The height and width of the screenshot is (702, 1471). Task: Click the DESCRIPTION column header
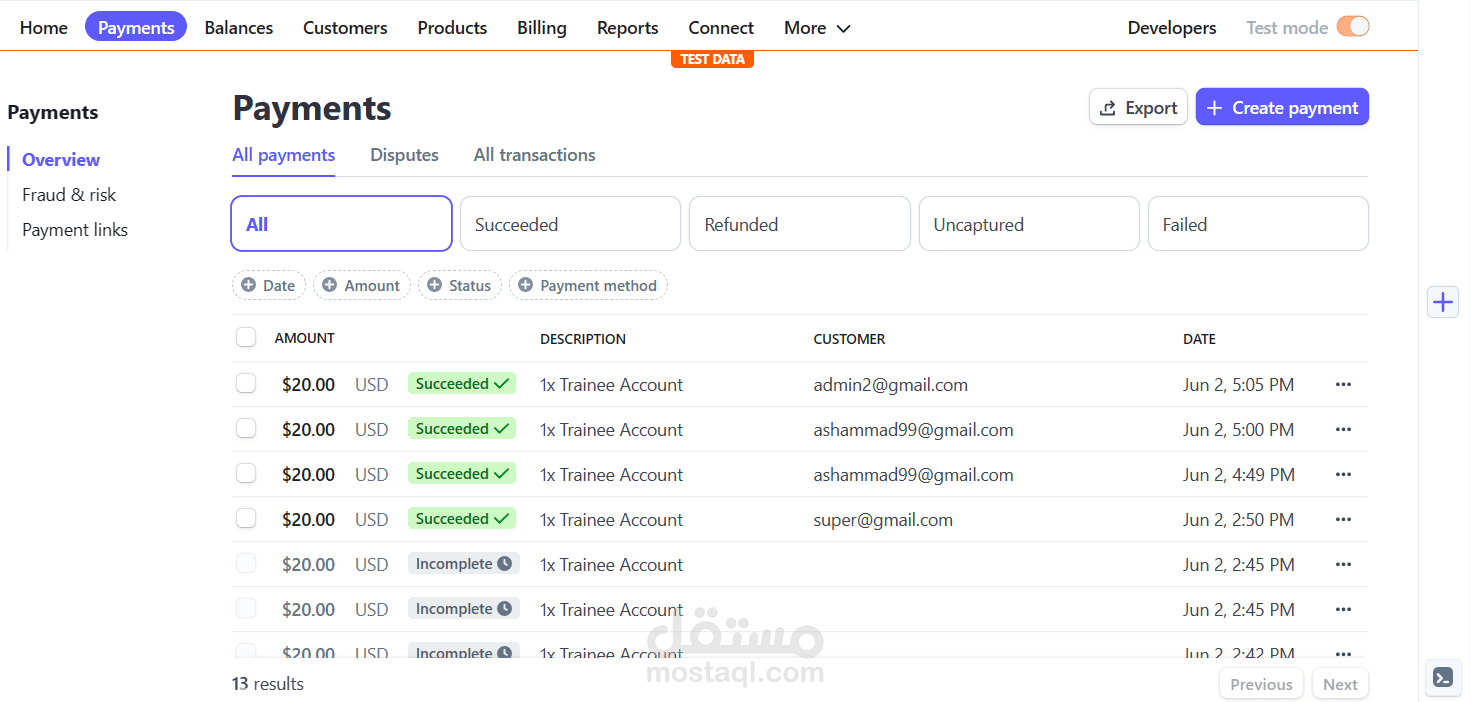[x=583, y=339]
